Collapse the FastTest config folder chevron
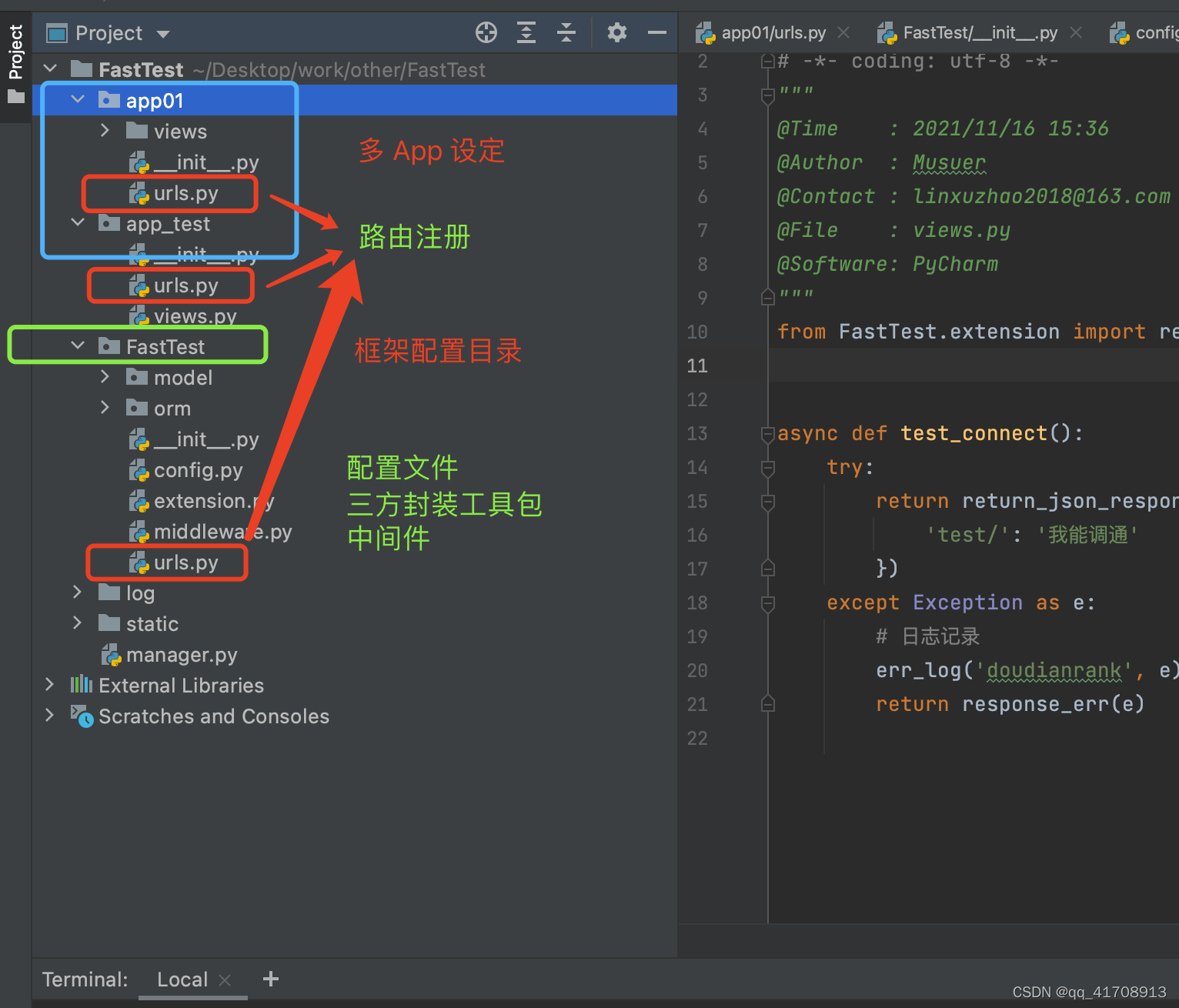1179x1008 pixels. 78,346
